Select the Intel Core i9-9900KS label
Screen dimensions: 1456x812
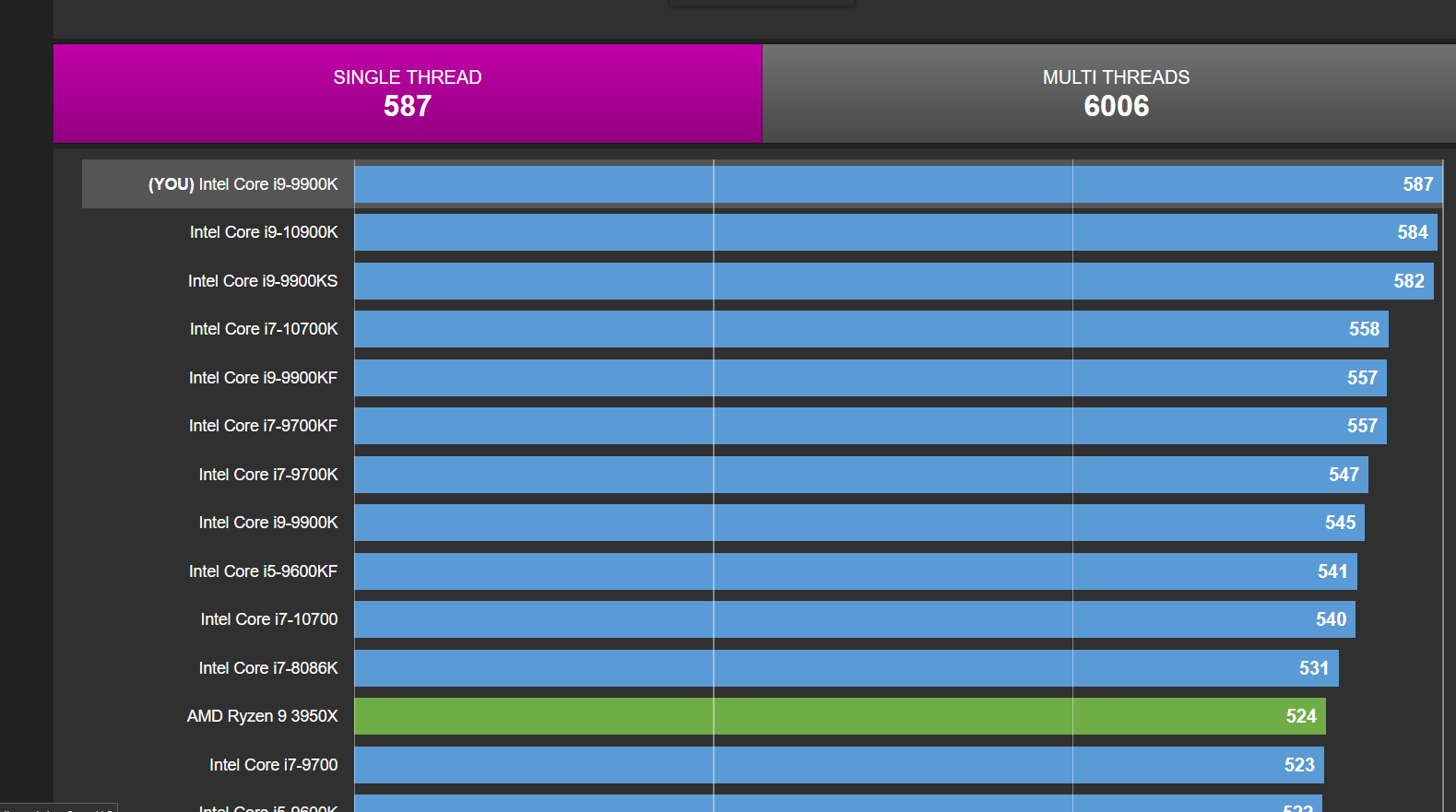tap(263, 281)
